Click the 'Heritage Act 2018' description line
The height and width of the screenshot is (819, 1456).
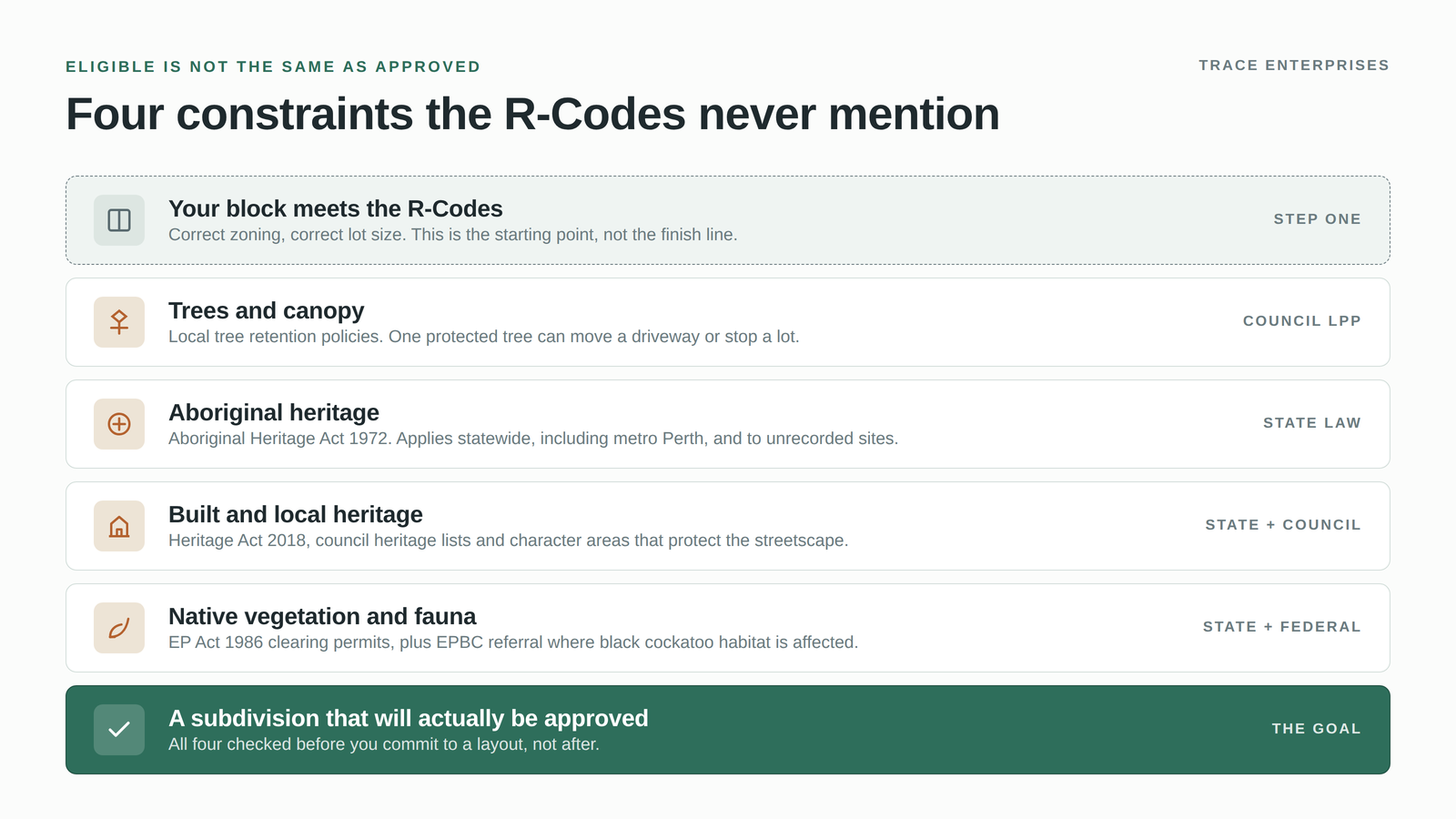(509, 541)
